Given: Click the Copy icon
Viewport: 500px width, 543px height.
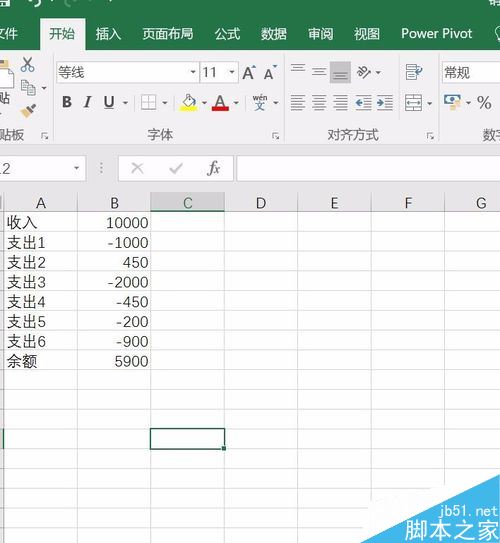Looking at the screenshot, I should (28, 88).
